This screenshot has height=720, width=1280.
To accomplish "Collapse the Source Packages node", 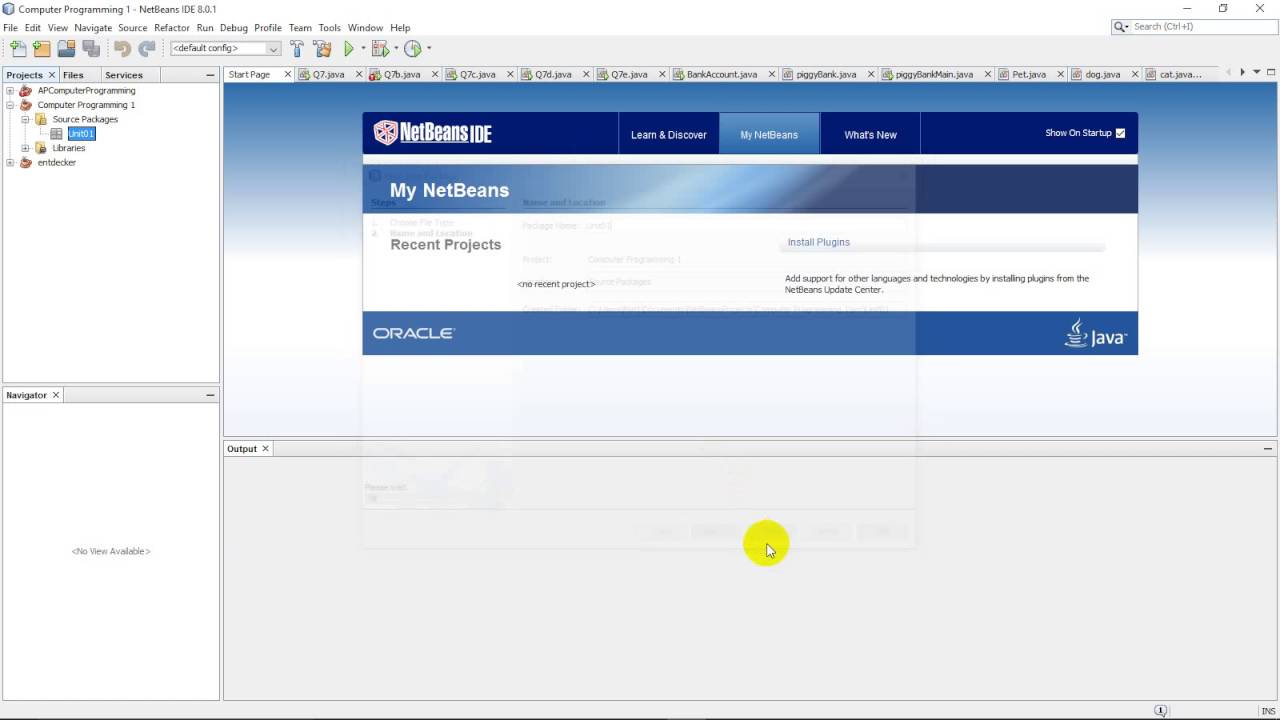I will pyautogui.click(x=26, y=119).
